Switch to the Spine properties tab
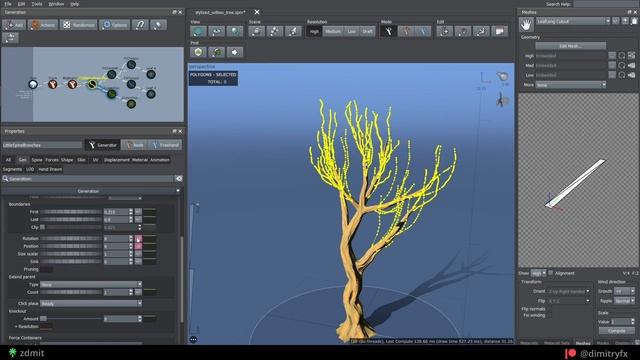Image resolution: width=640 pixels, height=360 pixels. (37, 160)
